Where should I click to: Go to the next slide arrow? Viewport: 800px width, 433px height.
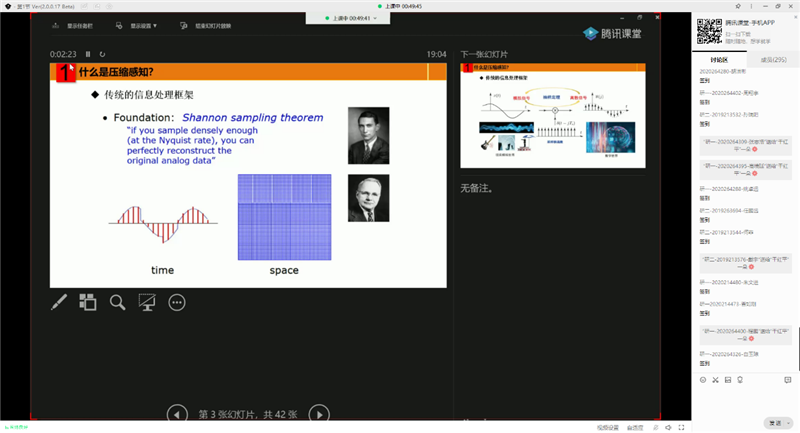318,413
